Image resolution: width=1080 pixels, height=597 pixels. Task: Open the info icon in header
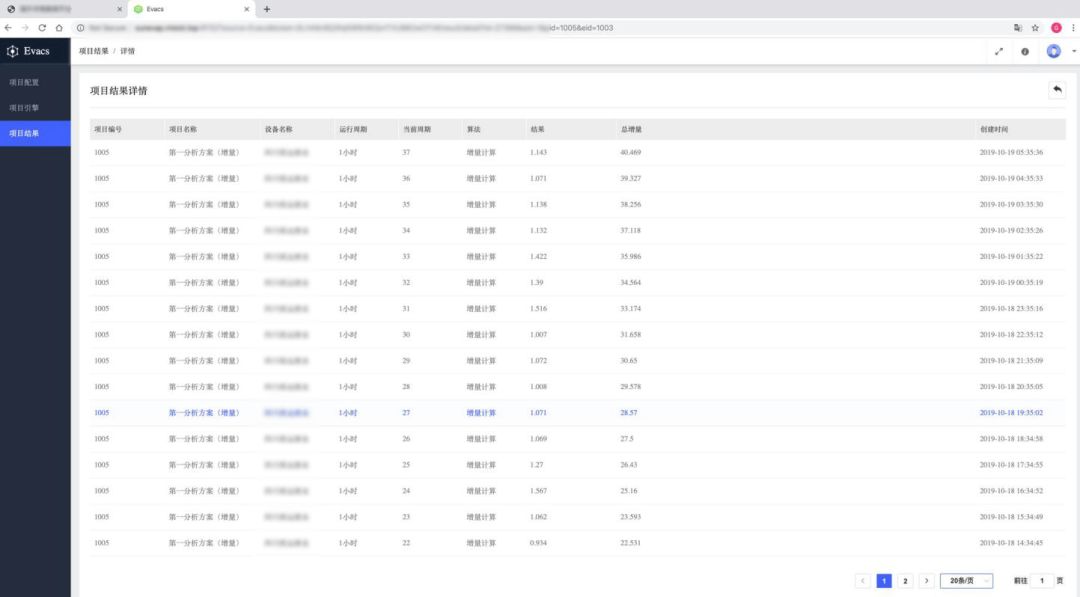click(1025, 52)
